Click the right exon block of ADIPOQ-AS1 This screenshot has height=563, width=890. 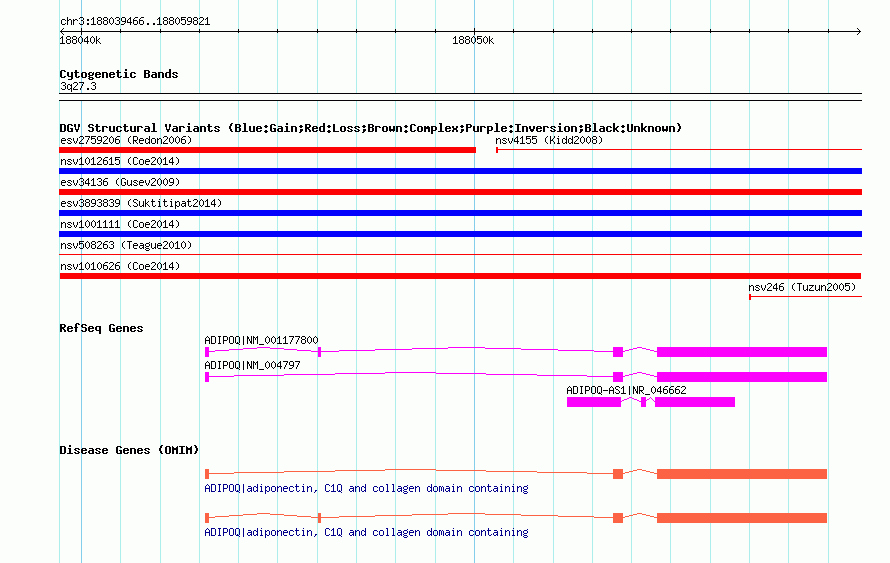[695, 402]
